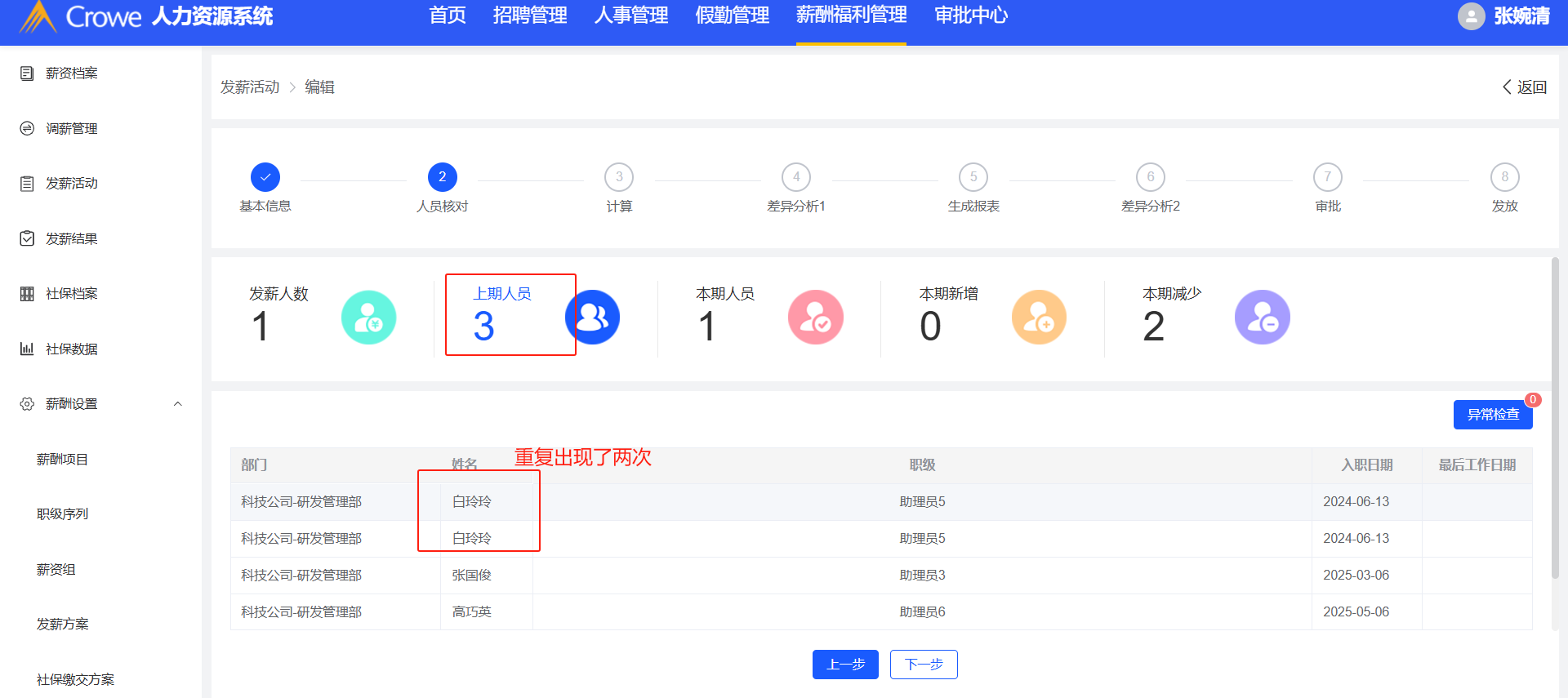
Task: Click the 2025-05-06 entry date cell
Action: pyautogui.click(x=1367, y=612)
